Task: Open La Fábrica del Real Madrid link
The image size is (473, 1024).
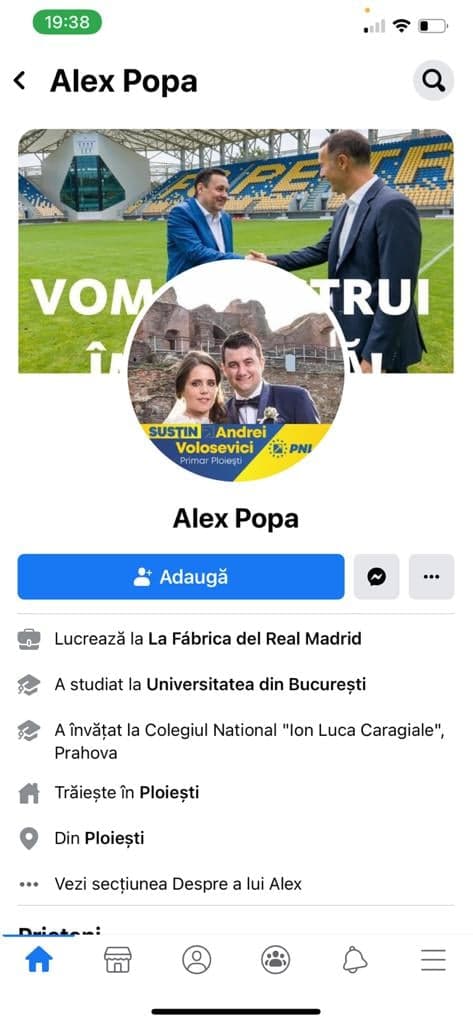Action: click(255, 639)
